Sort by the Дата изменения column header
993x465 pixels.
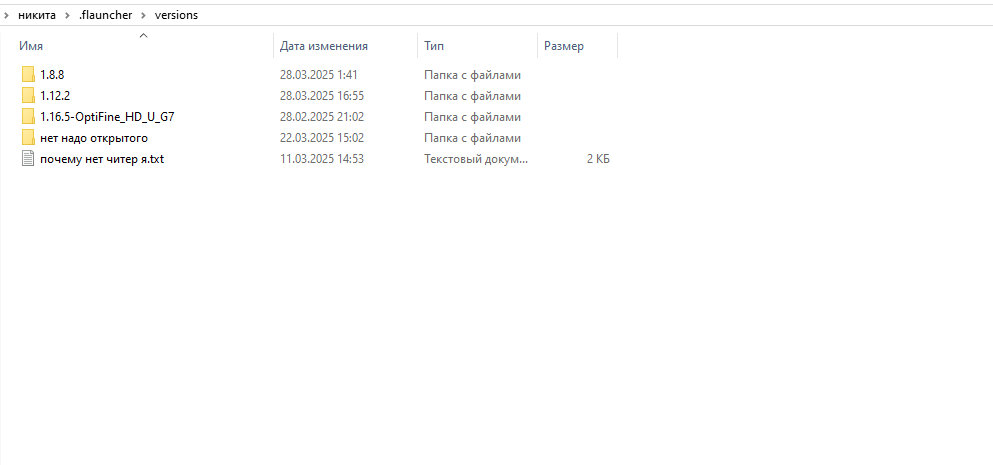coord(324,46)
